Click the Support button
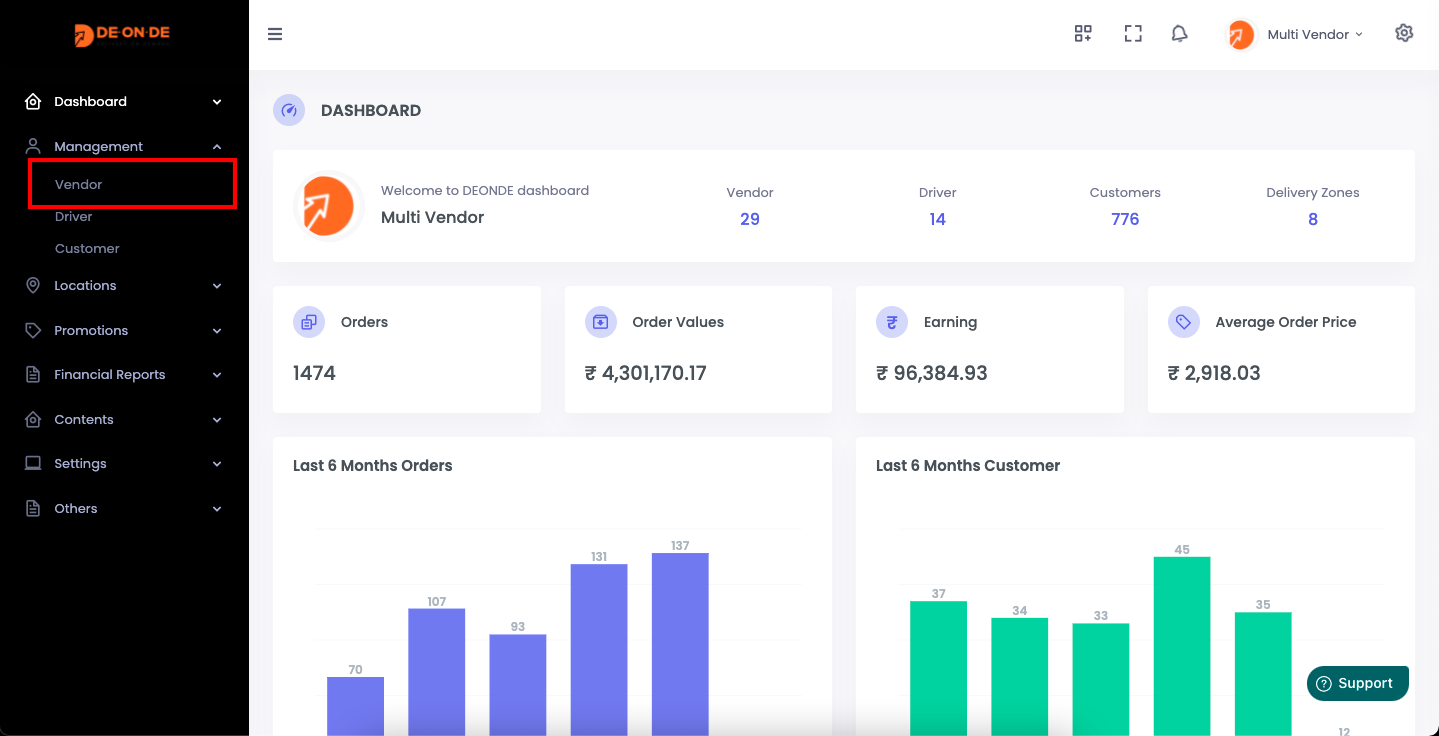 coord(1357,684)
